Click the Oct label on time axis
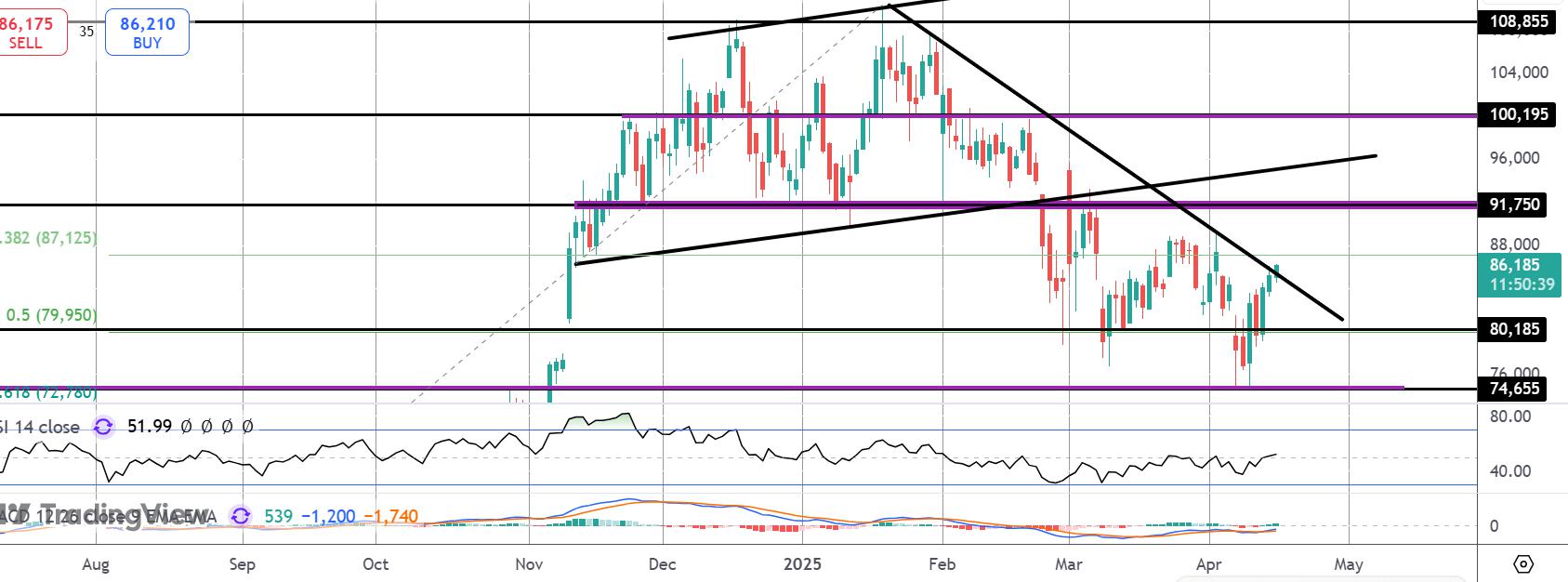Viewport: 1568px width, 582px height. (376, 564)
